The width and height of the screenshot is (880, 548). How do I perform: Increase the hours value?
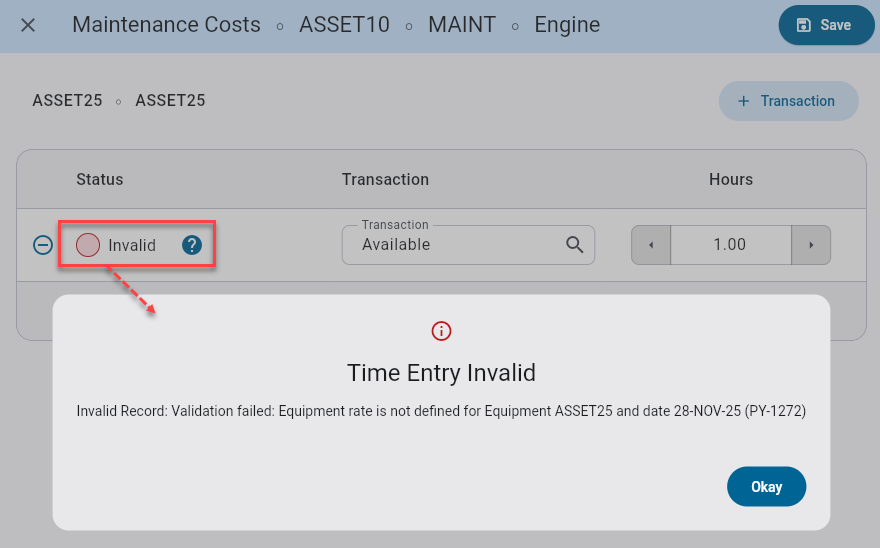[811, 245]
